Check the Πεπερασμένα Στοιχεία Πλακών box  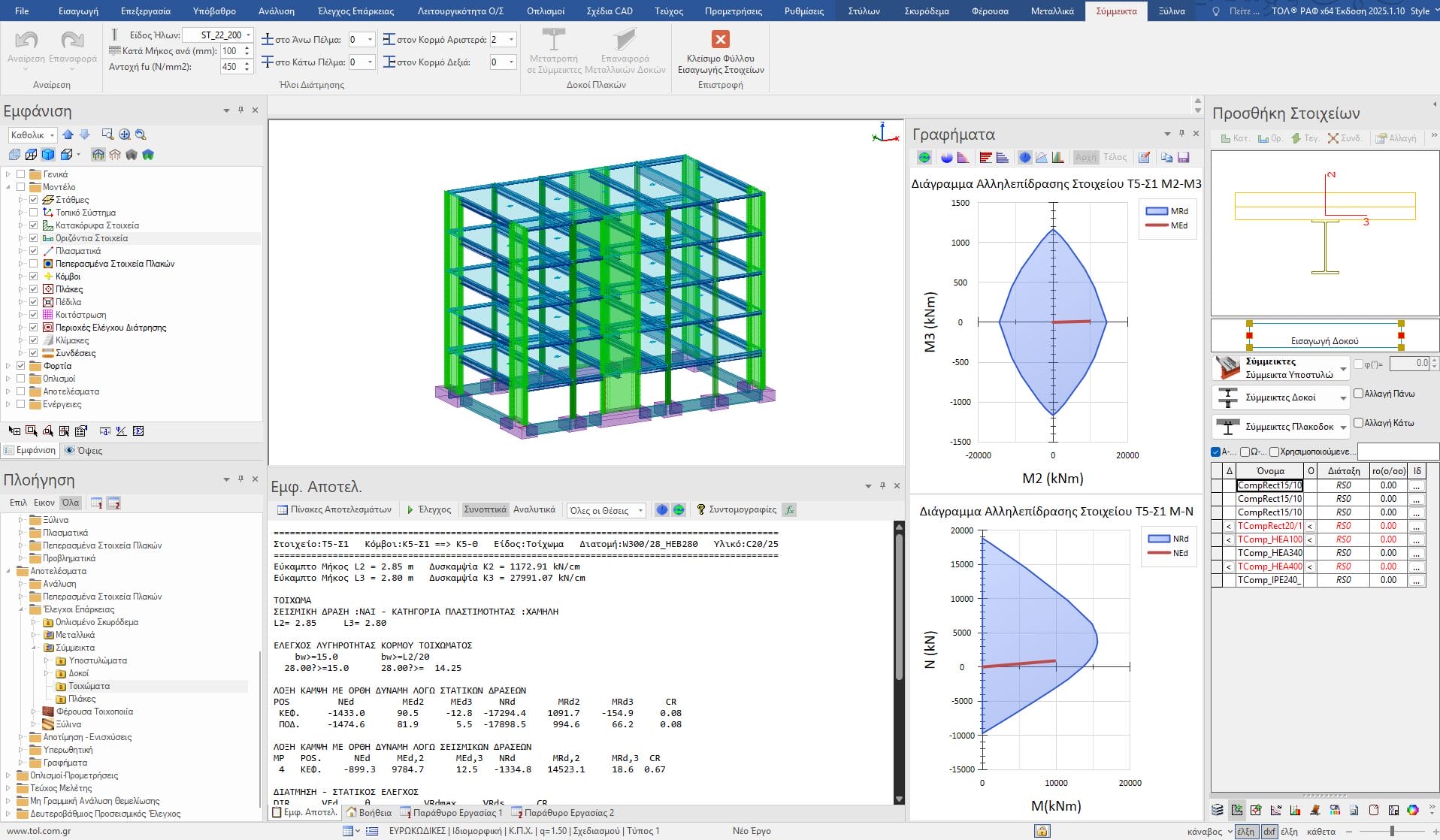tap(34, 264)
